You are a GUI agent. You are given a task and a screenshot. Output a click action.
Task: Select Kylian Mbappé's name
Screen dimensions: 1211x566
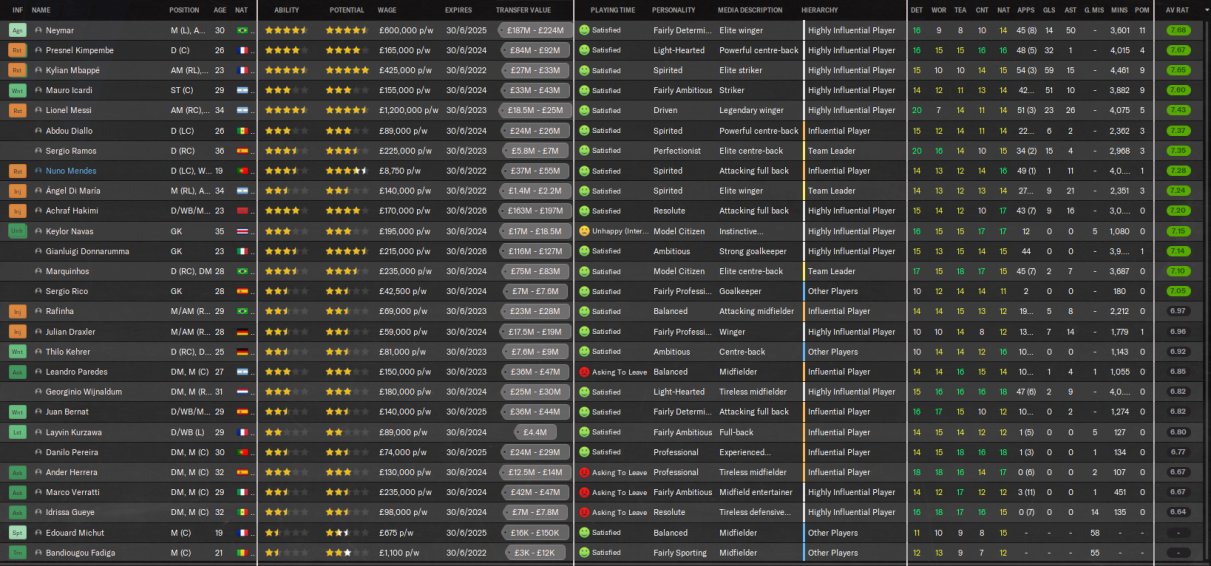click(x=73, y=71)
